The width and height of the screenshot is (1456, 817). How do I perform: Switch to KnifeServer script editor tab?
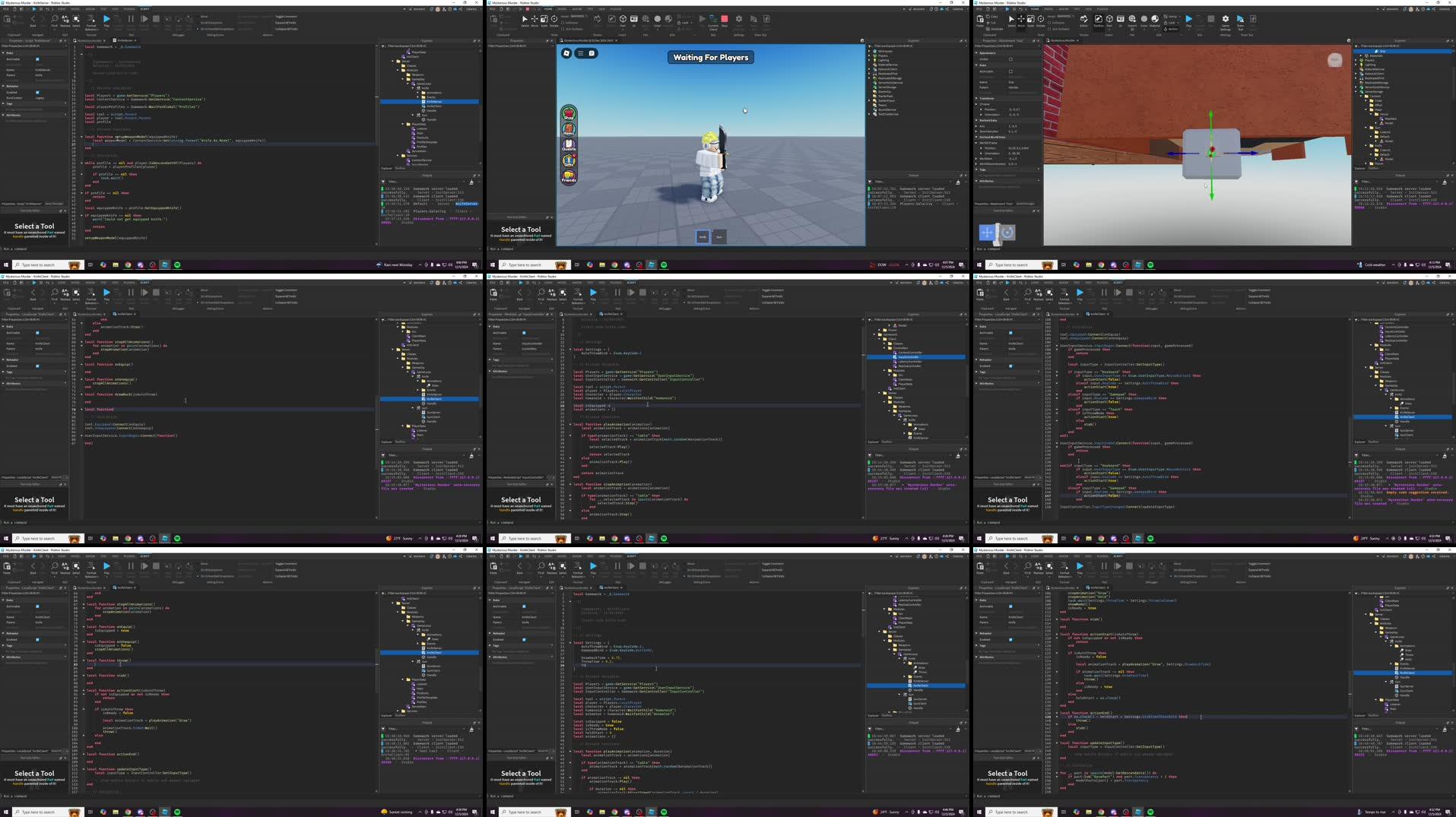125,40
